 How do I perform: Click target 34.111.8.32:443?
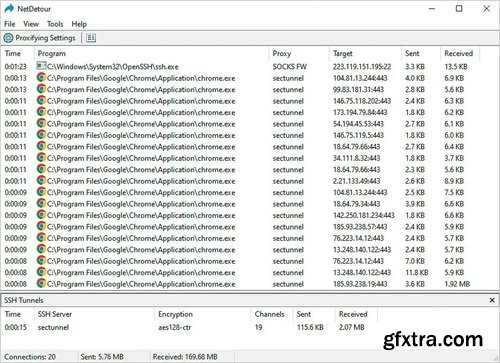[356, 158]
